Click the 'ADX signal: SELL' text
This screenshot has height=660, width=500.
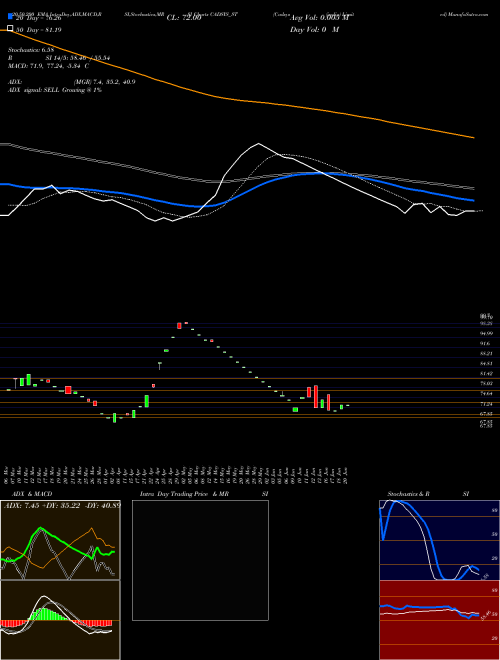pos(34,90)
